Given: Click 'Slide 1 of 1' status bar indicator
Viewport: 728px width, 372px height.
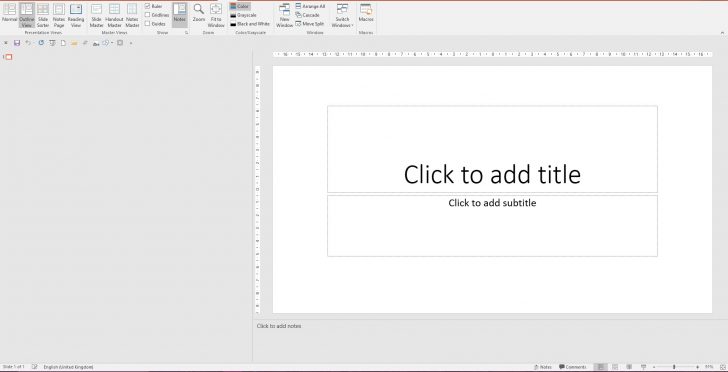Looking at the screenshot, I should click(13, 367).
